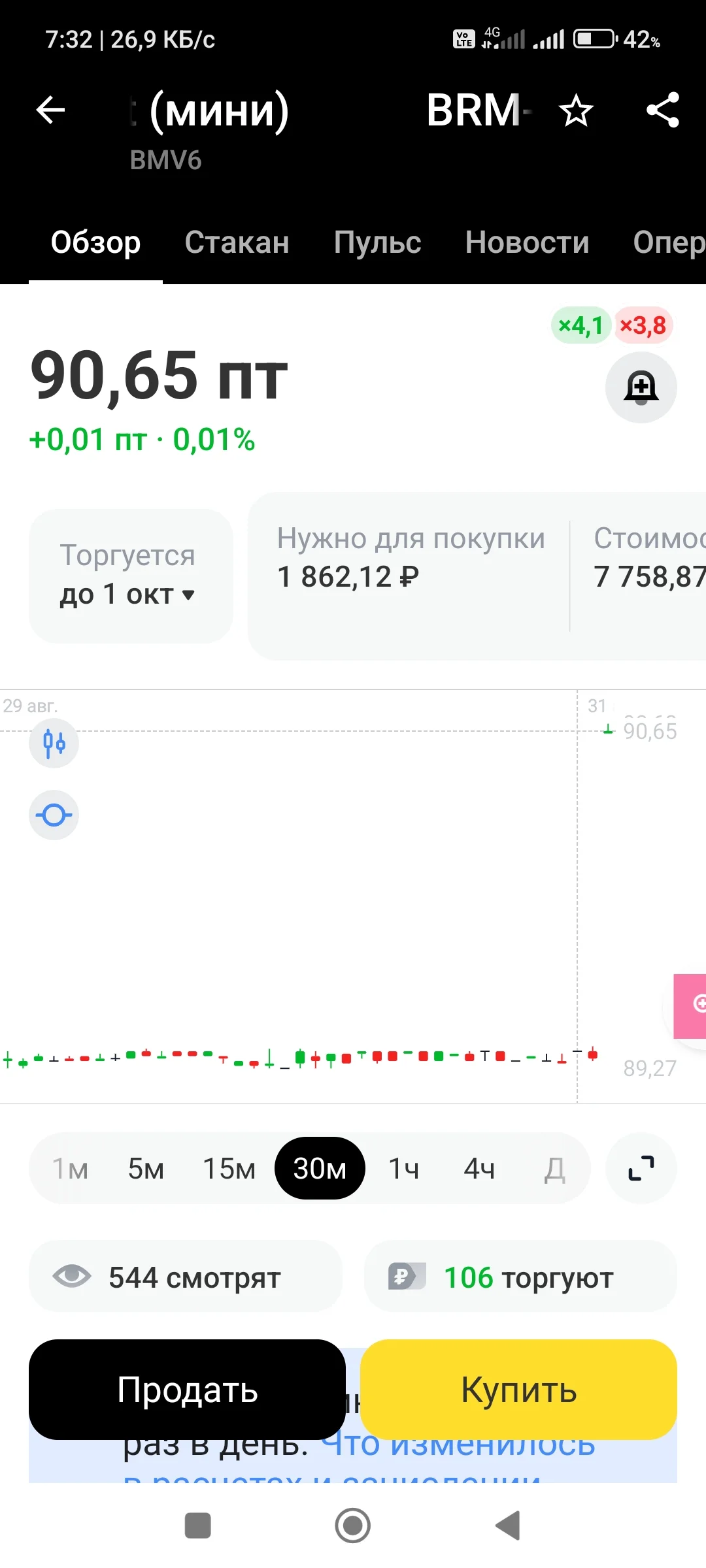Tap the Нужно для покупки card
This screenshot has width=706, height=1568.
[411, 576]
